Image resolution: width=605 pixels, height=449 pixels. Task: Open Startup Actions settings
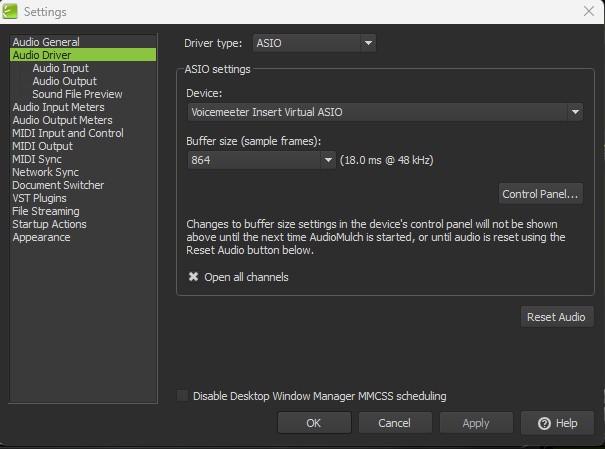[49, 224]
